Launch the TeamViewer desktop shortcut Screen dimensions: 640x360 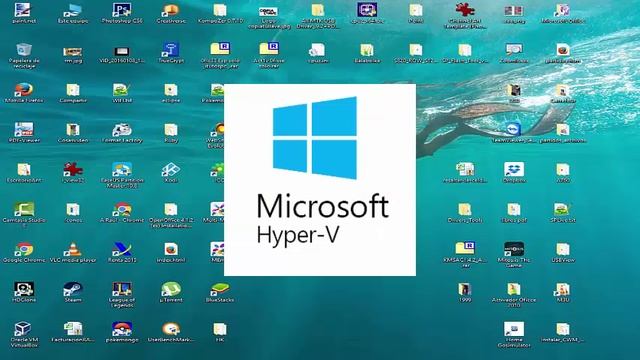[513, 132]
